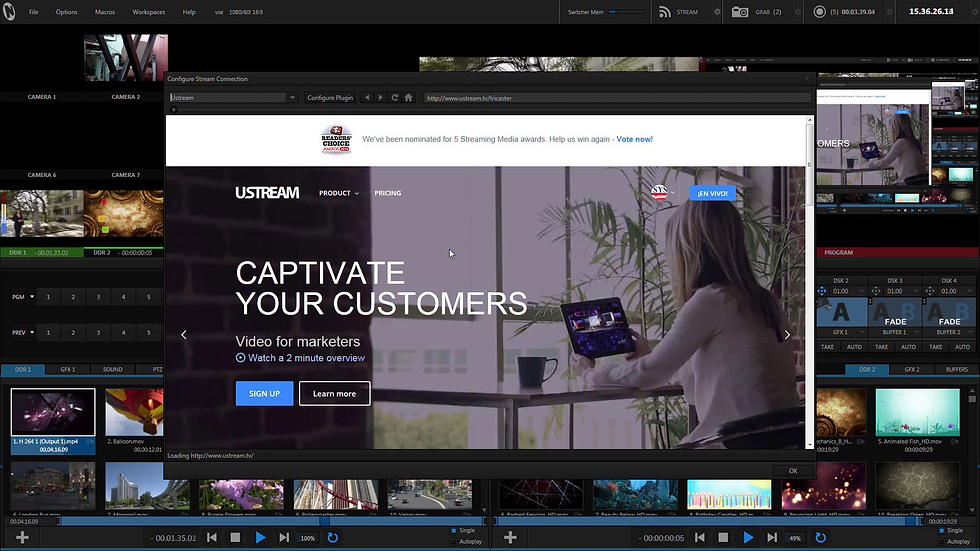Enable Autoplay for DDR 2
The height and width of the screenshot is (551, 980).
[x=942, y=542]
